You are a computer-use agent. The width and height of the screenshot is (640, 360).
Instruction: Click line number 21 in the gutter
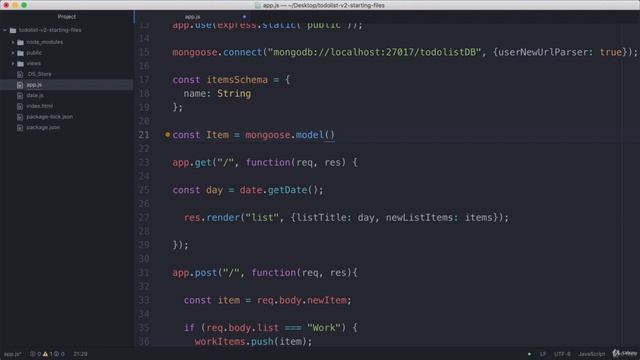click(x=144, y=135)
